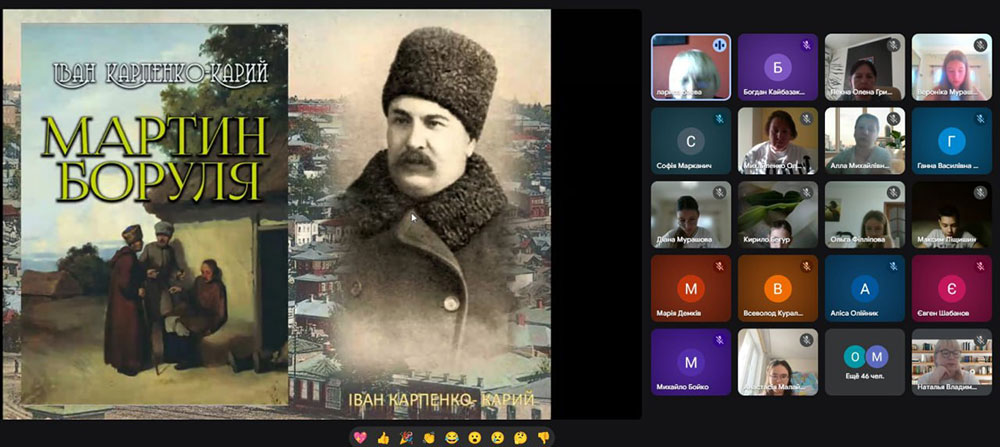Select Кирило Бегур video tile
Image resolution: width=1000 pixels, height=447 pixels.
coord(778,215)
